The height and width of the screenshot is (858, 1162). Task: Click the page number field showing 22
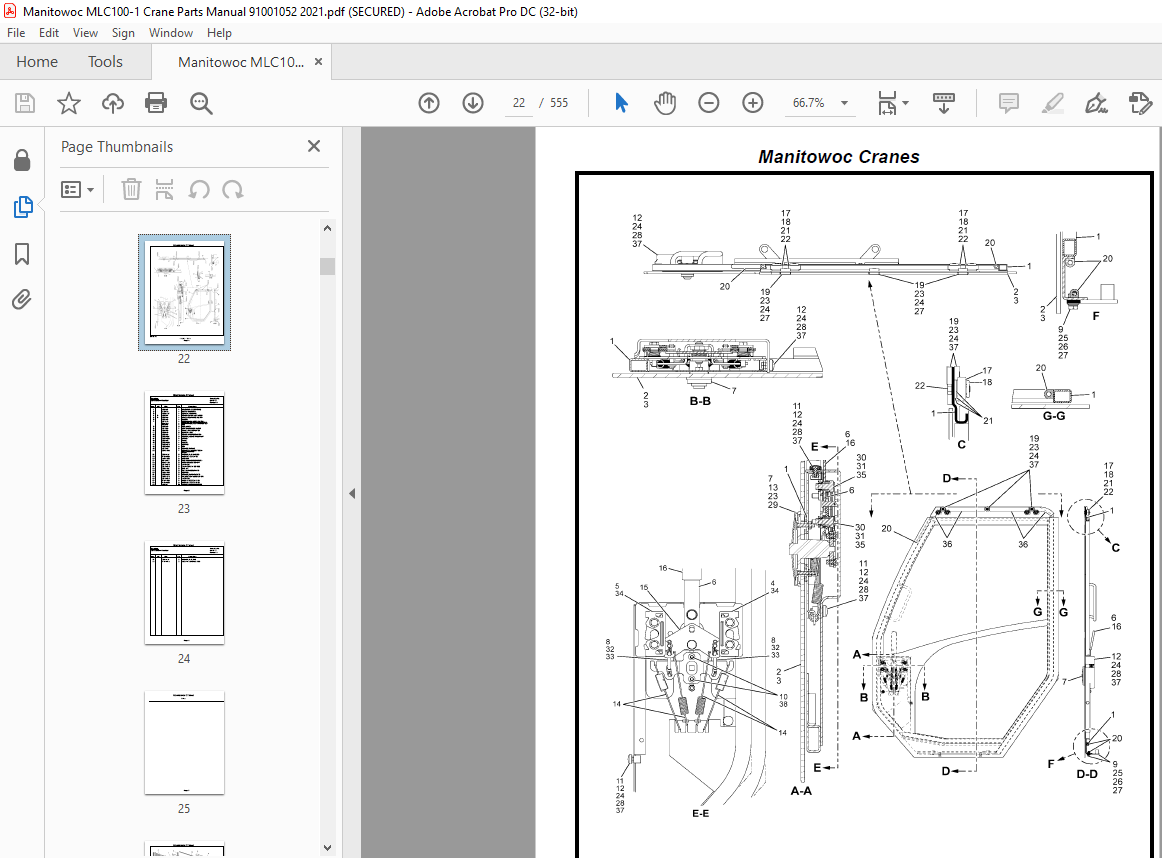point(519,103)
